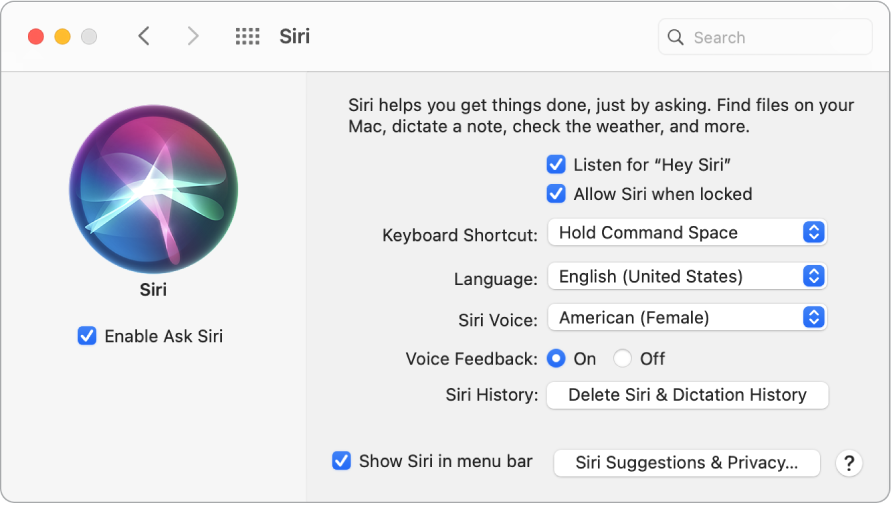Screen dimensions: 894x506
Task: Click the large Siri orb icon
Action: 153,189
